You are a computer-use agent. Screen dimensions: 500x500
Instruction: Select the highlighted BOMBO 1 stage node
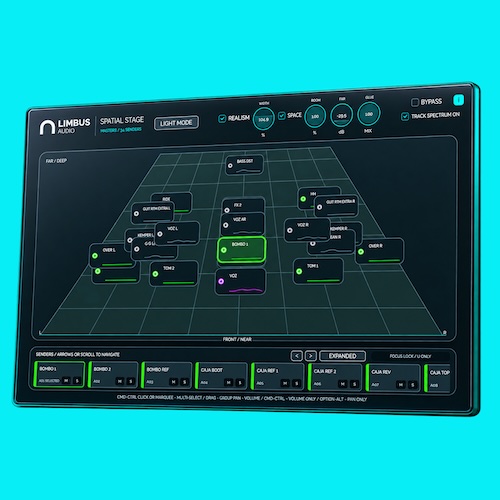[x=242, y=250]
